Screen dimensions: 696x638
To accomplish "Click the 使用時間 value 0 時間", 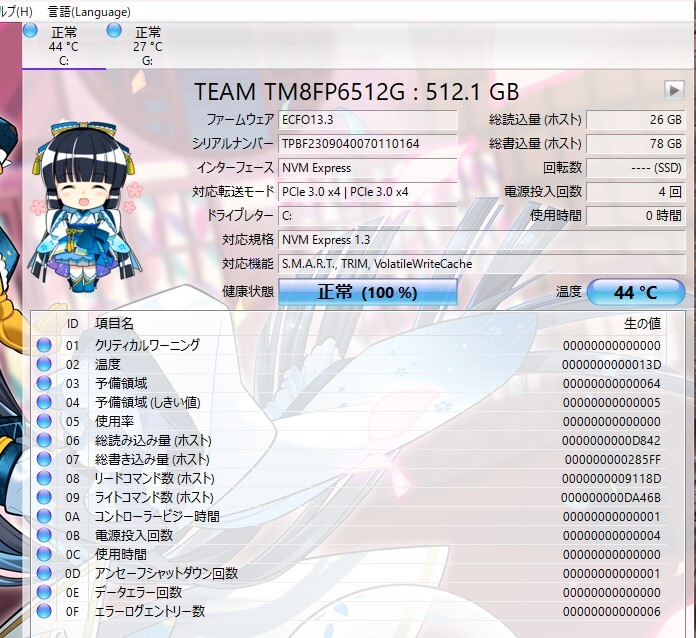I will [x=636, y=215].
